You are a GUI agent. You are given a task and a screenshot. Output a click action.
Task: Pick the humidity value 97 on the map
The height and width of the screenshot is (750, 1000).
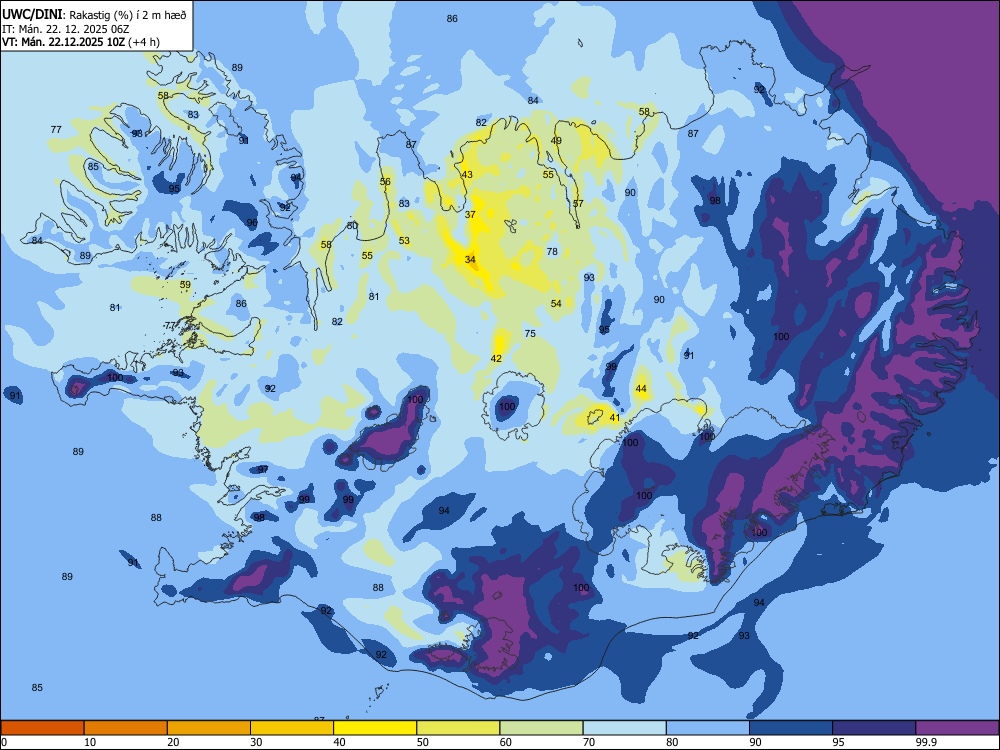tap(263, 469)
